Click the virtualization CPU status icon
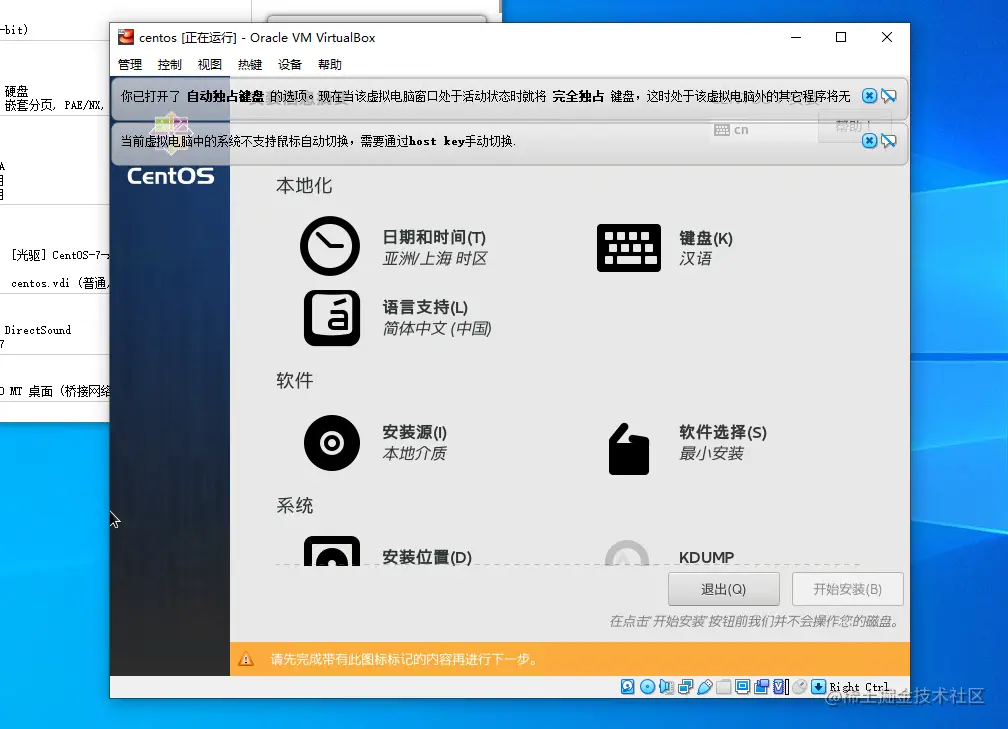Screen dimensions: 1008x729 [780, 687]
